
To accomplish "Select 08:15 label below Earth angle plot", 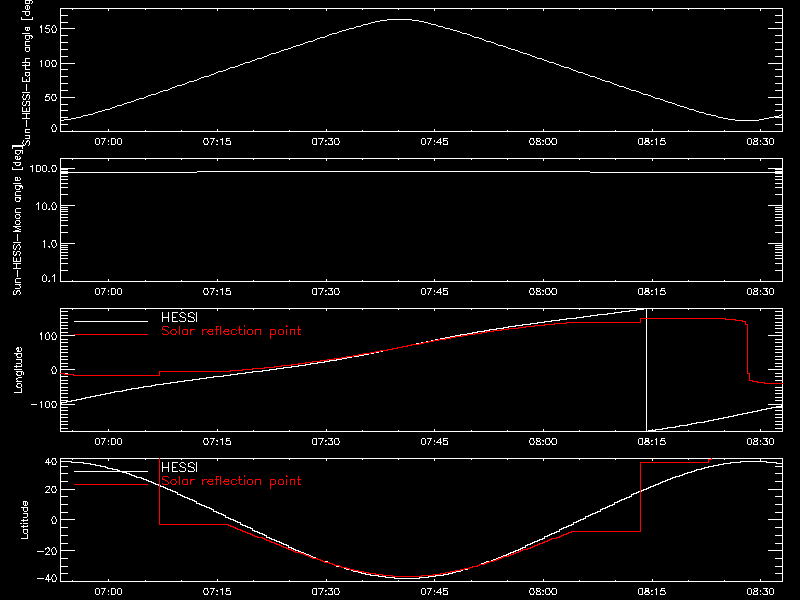I will point(652,141).
